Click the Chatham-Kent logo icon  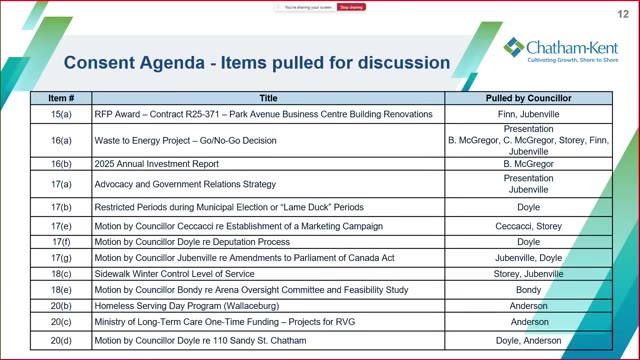point(513,47)
